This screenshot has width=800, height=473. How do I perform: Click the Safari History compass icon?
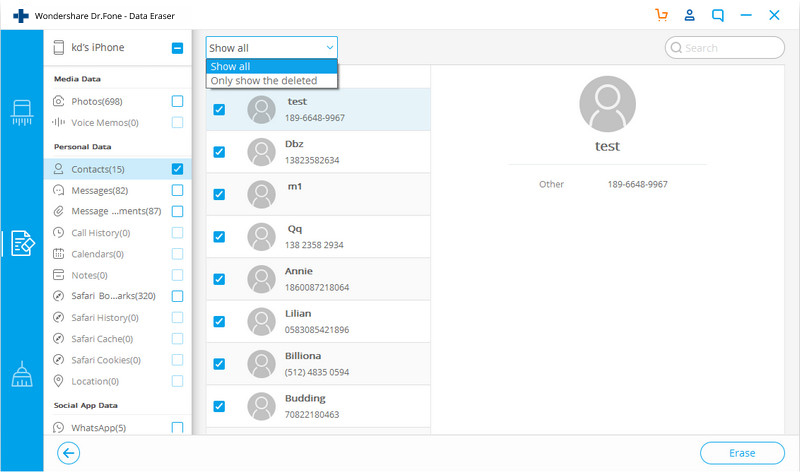59,317
